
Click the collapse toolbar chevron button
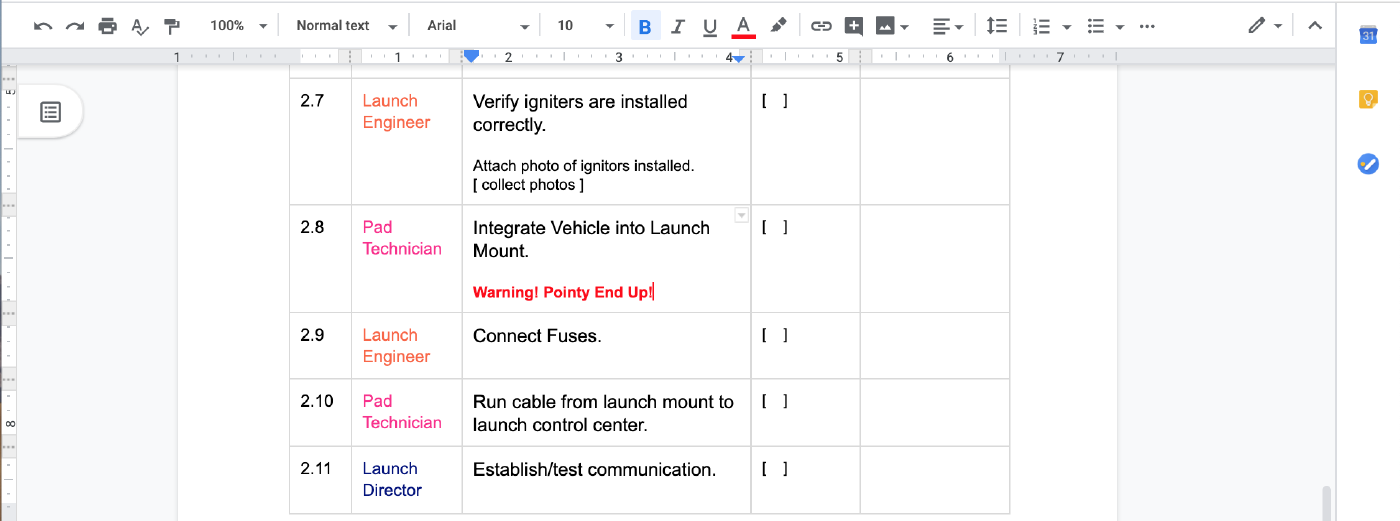1315,26
